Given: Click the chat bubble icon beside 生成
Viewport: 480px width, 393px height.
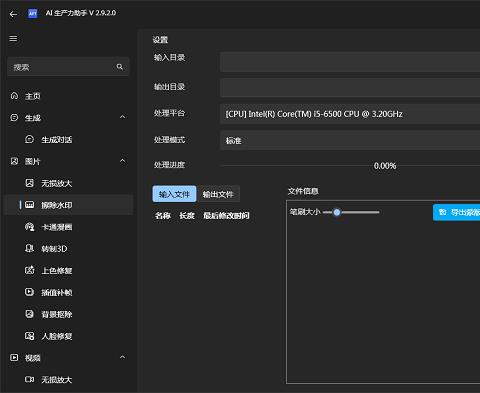Looking at the screenshot, I should click(14, 118).
